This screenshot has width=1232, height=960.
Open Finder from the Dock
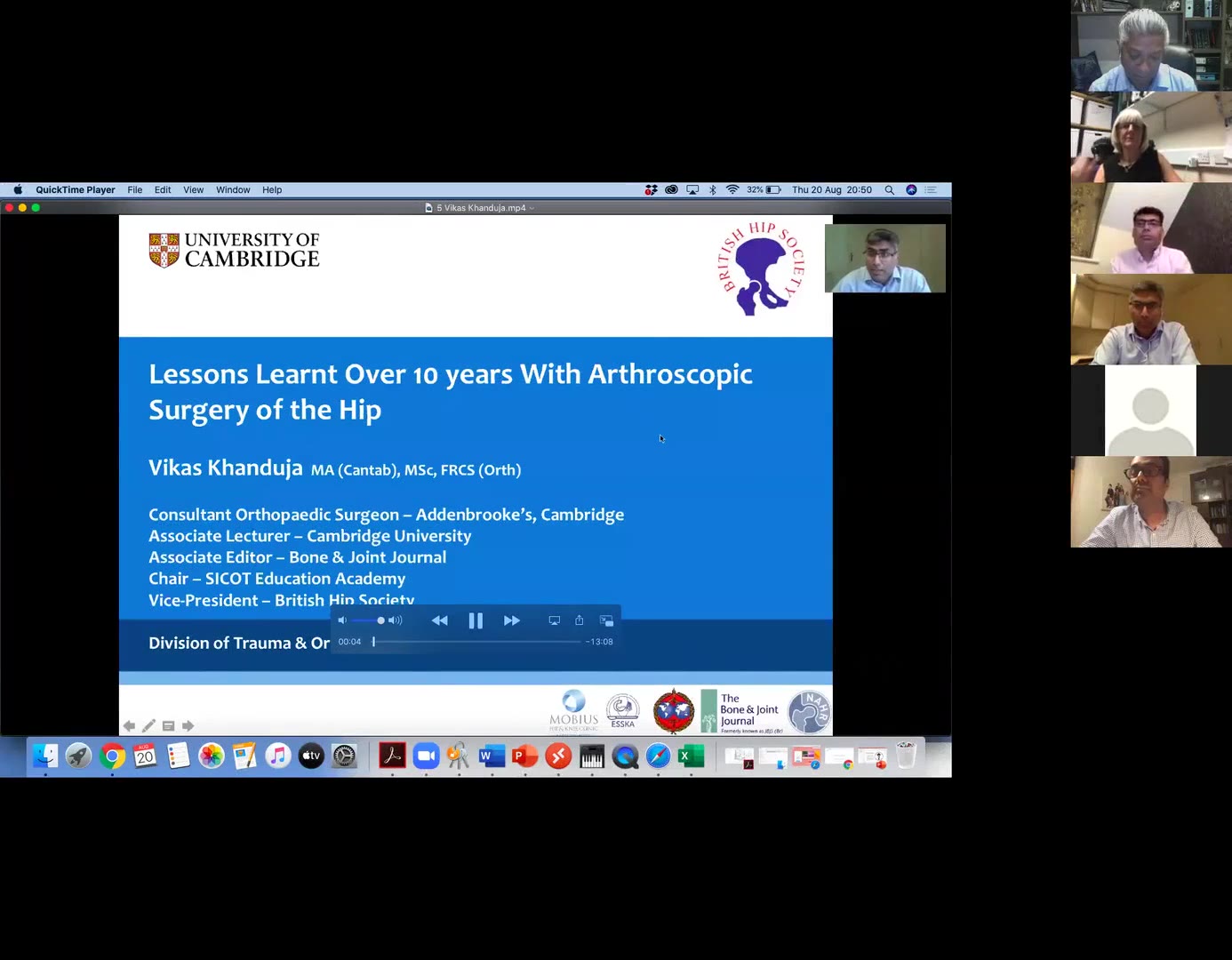tap(45, 756)
